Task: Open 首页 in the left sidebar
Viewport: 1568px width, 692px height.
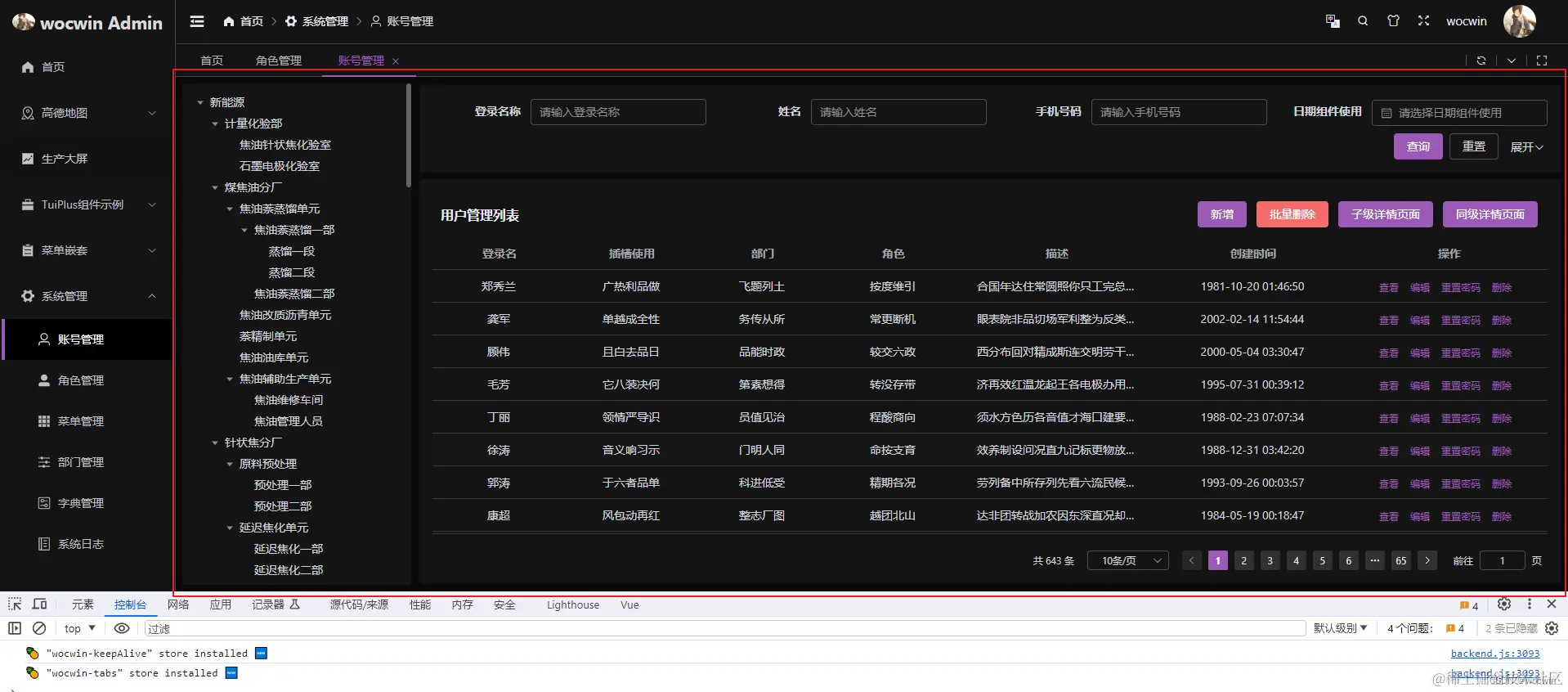Action: click(87, 67)
